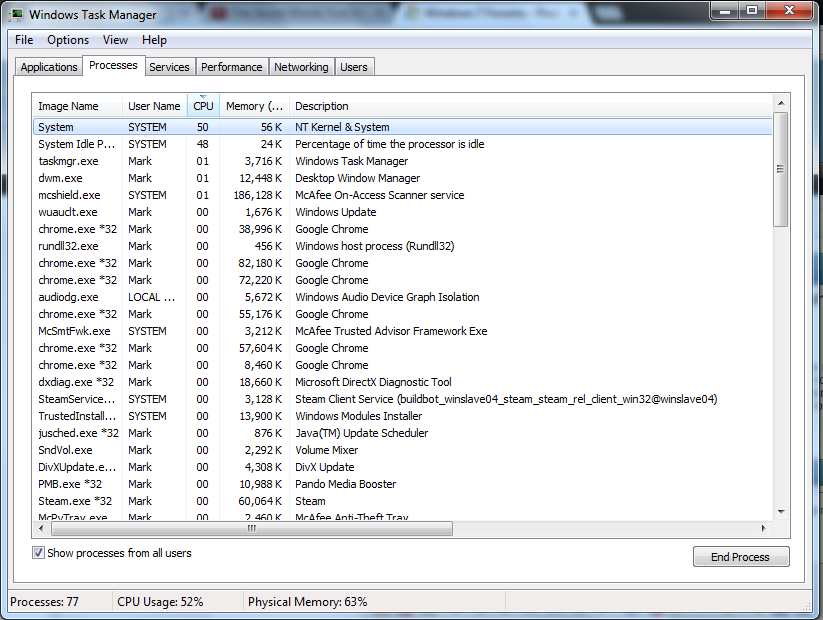Open the Help menu
Viewport: 823px width, 620px height.
coord(154,40)
